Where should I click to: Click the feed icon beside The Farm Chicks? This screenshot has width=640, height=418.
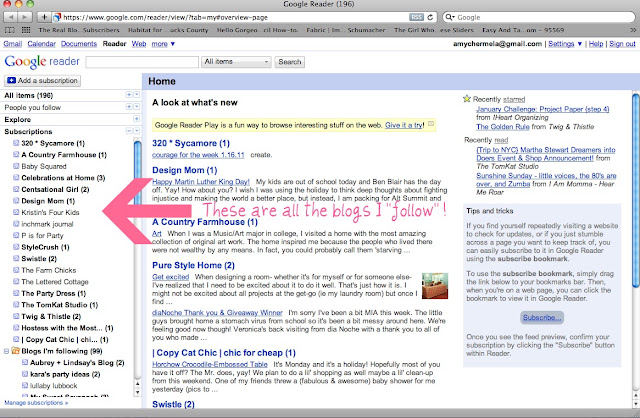click(x=16, y=270)
